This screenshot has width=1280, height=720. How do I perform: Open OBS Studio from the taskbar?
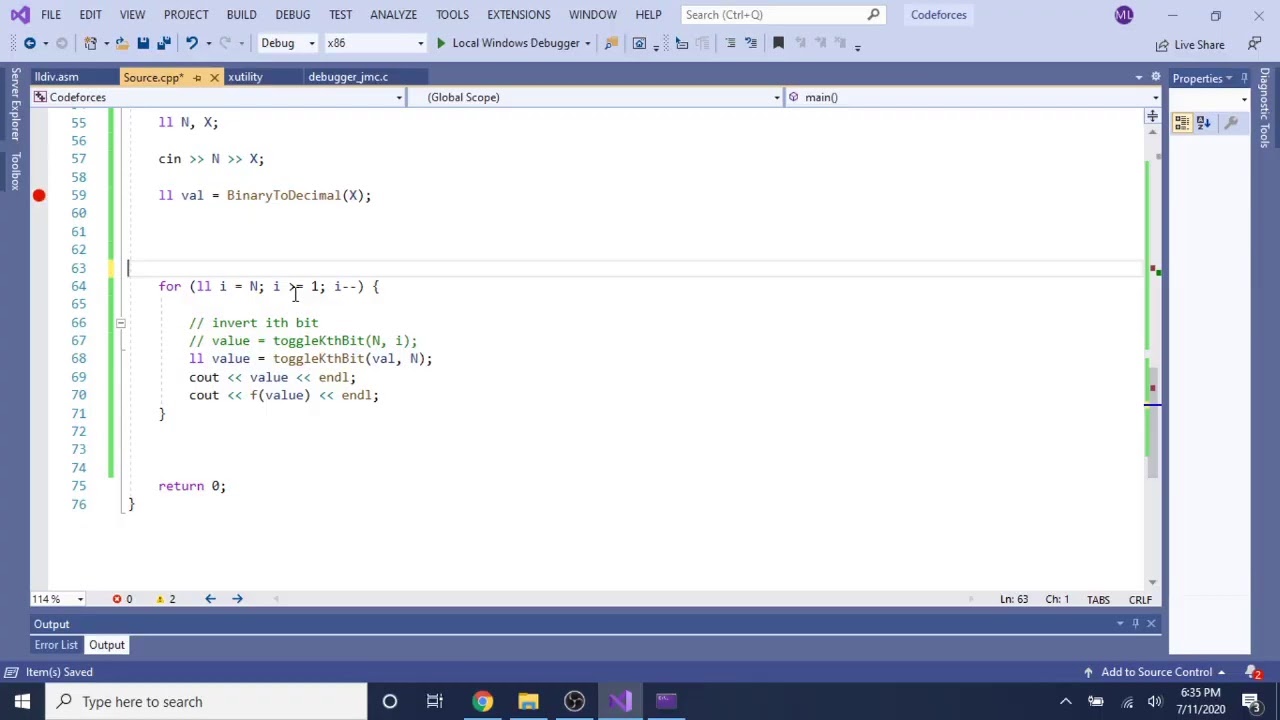pos(574,701)
